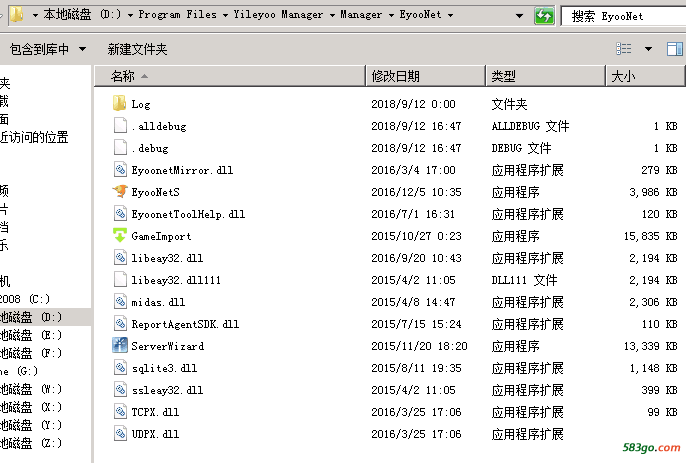686x463 pixels.
Task: Select (F:) drive in navigation pane
Action: click(x=31, y=353)
